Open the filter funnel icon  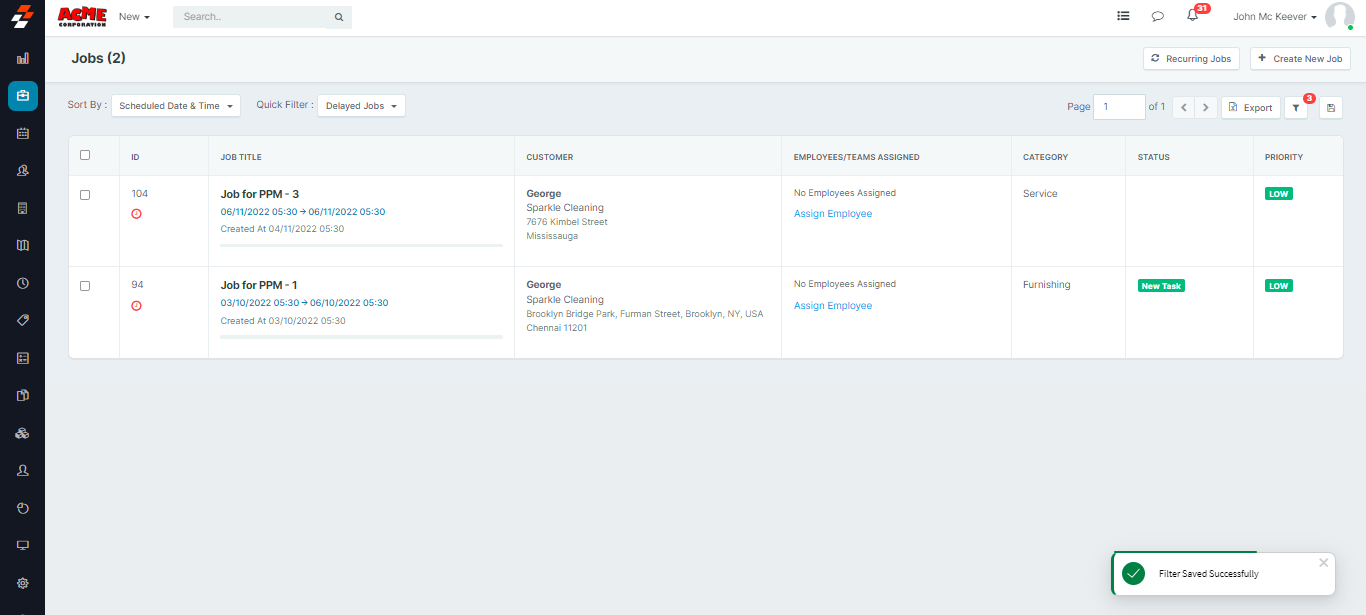[x=1295, y=108]
